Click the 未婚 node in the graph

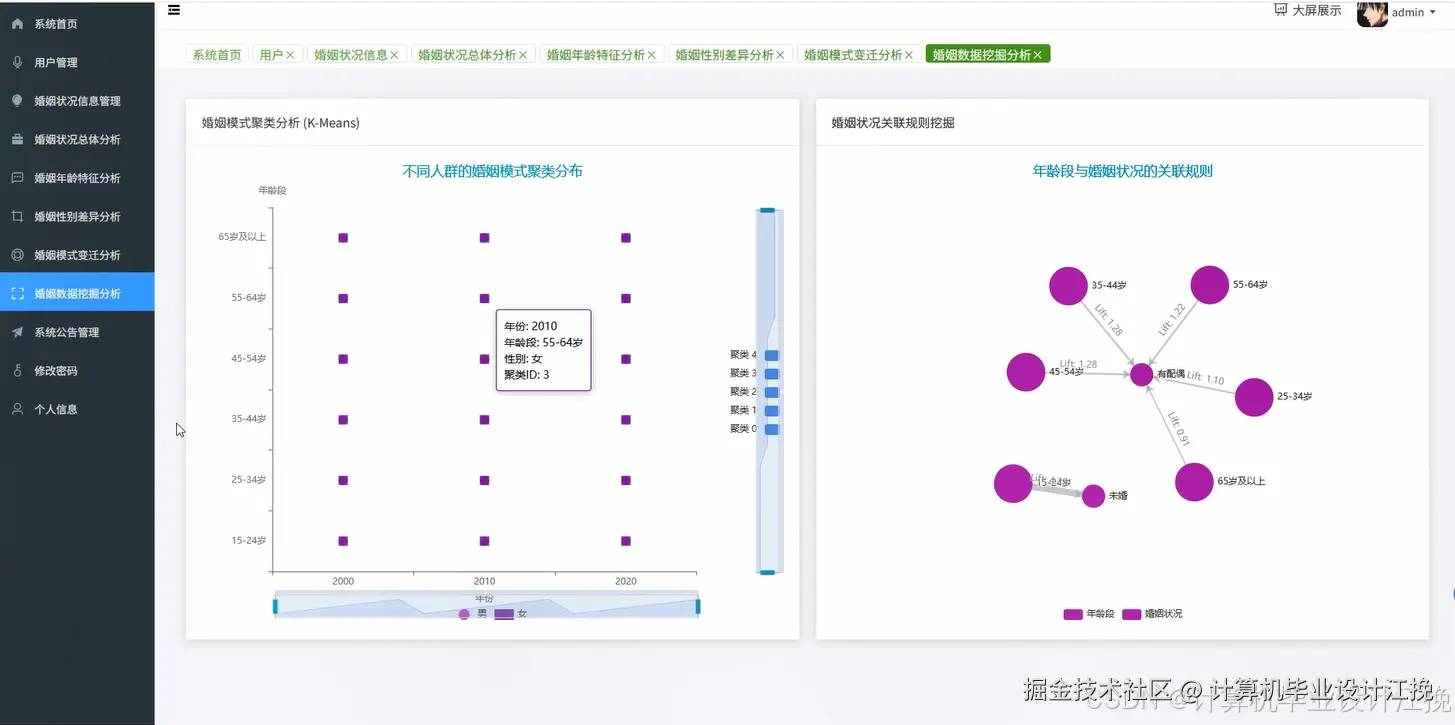click(1093, 496)
